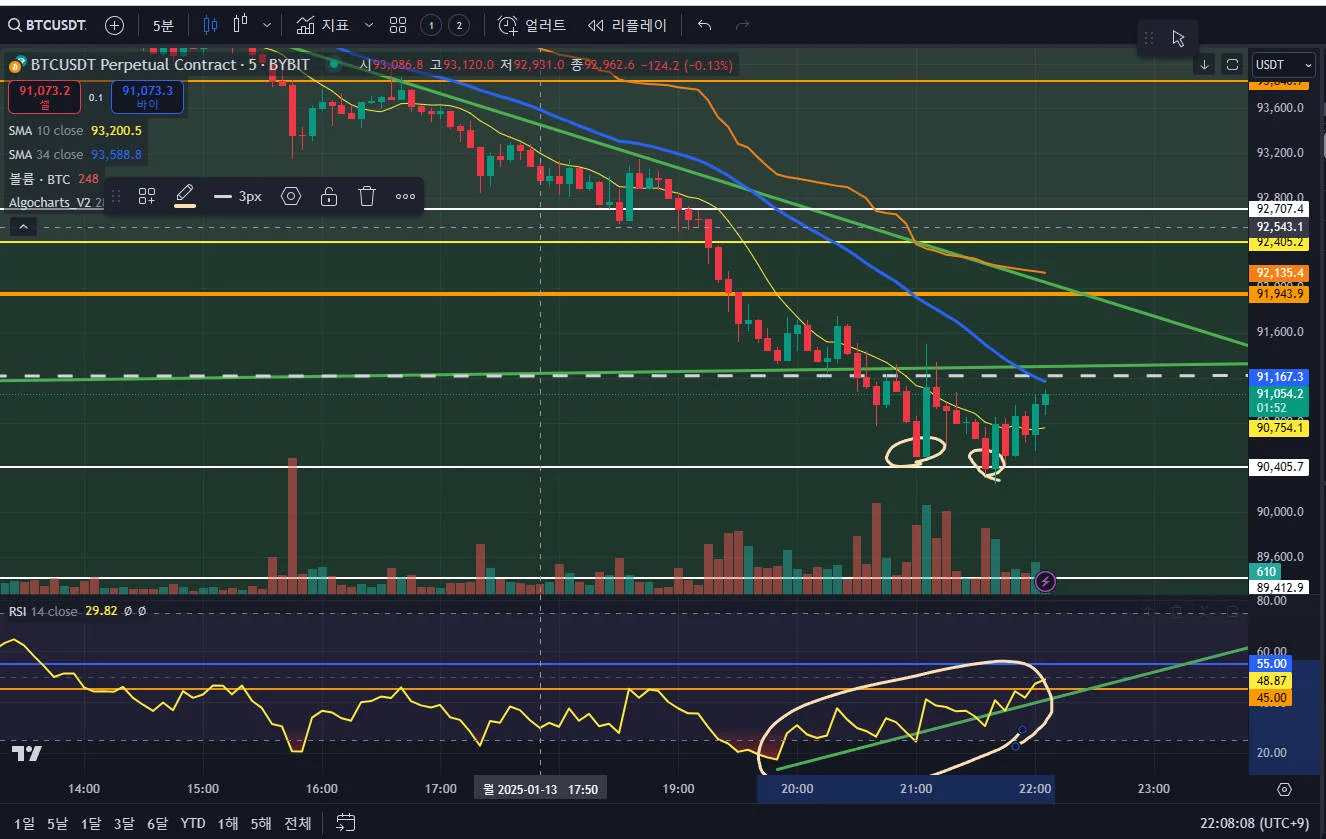Screen dimensions: 1326x839
Task: Click the undo arrow in top toolbar
Action: [705, 25]
